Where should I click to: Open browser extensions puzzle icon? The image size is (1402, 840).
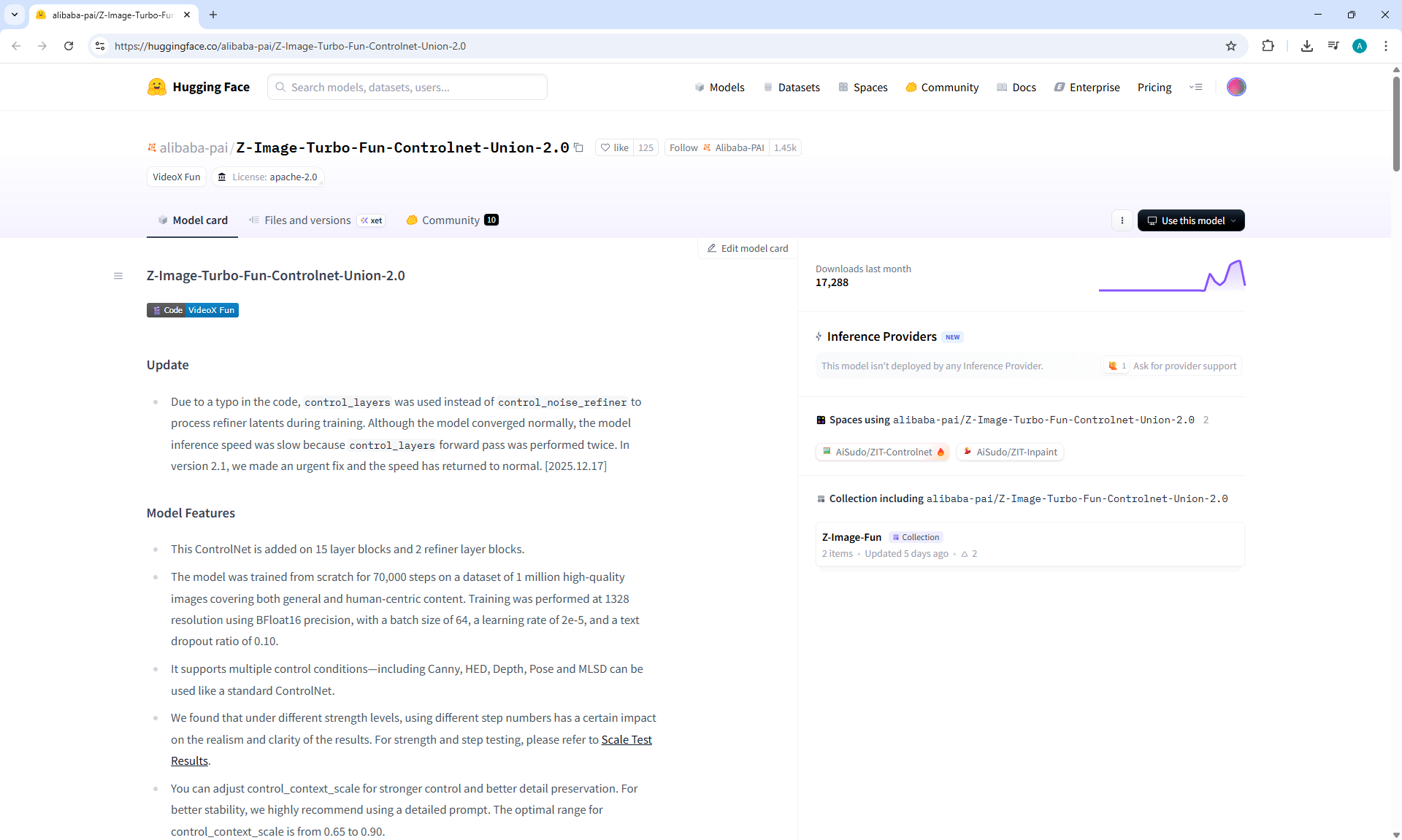1268,46
